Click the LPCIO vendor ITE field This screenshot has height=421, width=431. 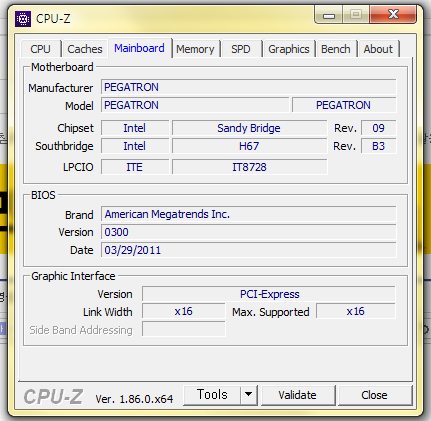135,167
